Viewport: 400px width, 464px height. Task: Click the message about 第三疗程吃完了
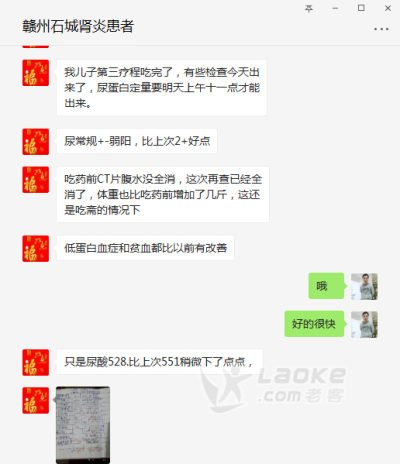[162, 88]
